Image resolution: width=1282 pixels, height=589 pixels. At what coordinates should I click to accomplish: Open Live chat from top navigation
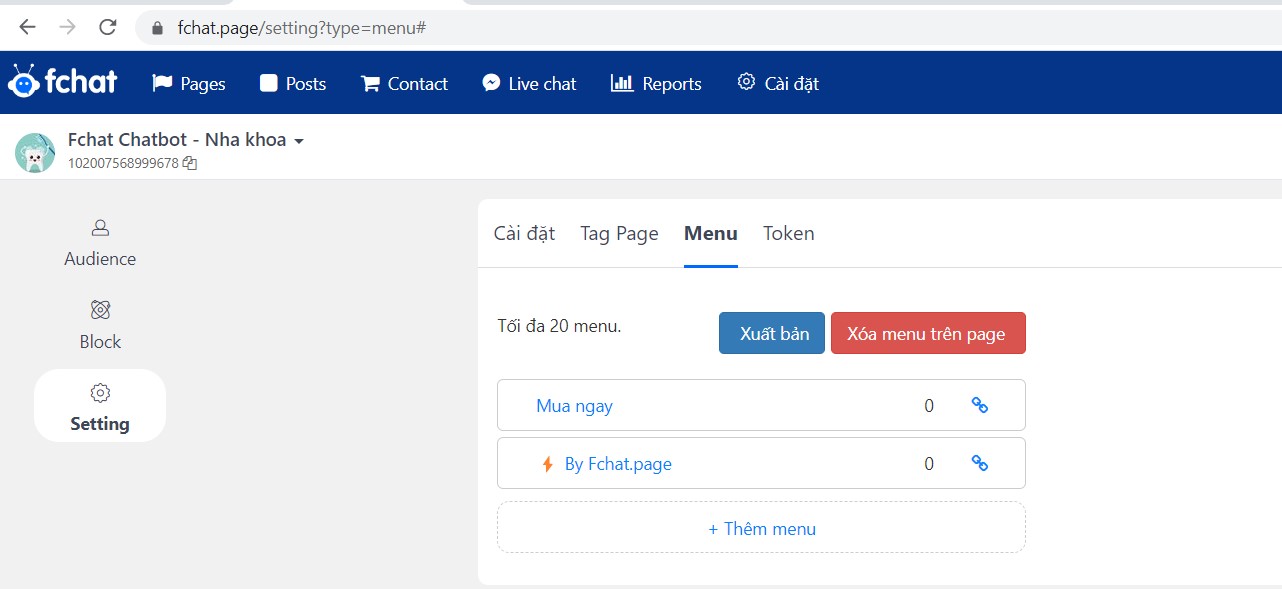(x=529, y=84)
